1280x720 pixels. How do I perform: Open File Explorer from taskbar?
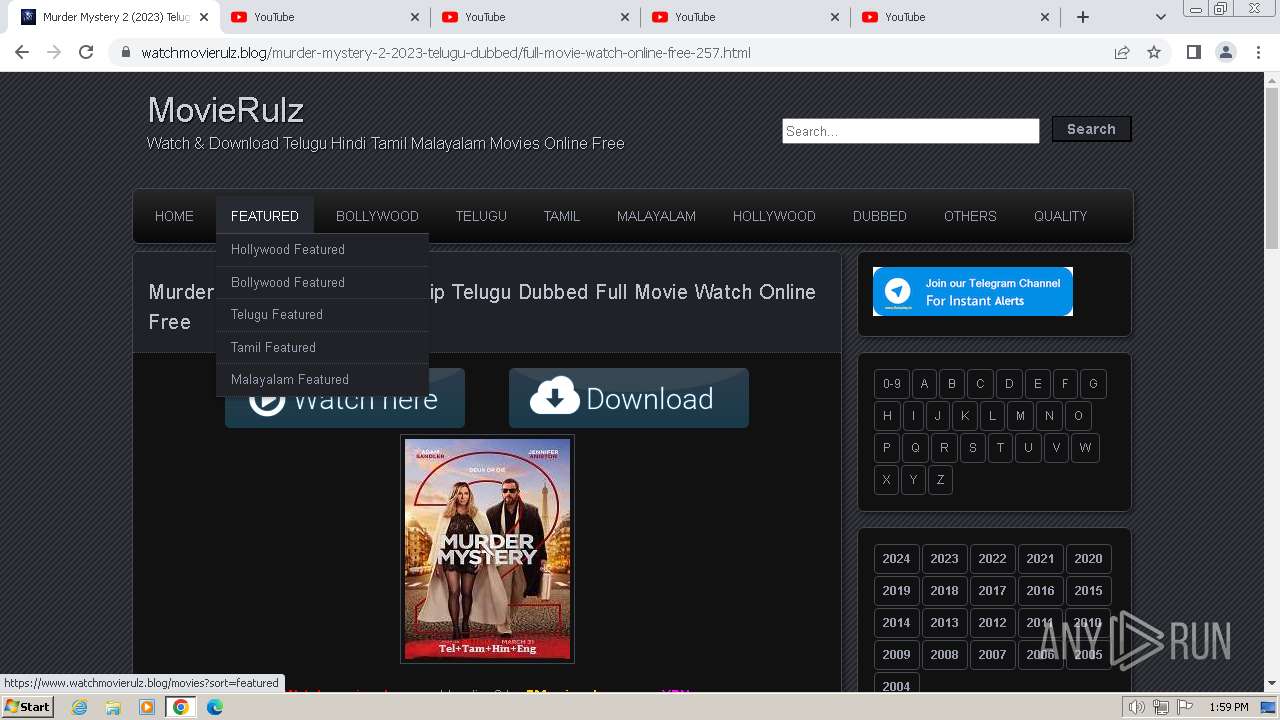(113, 707)
